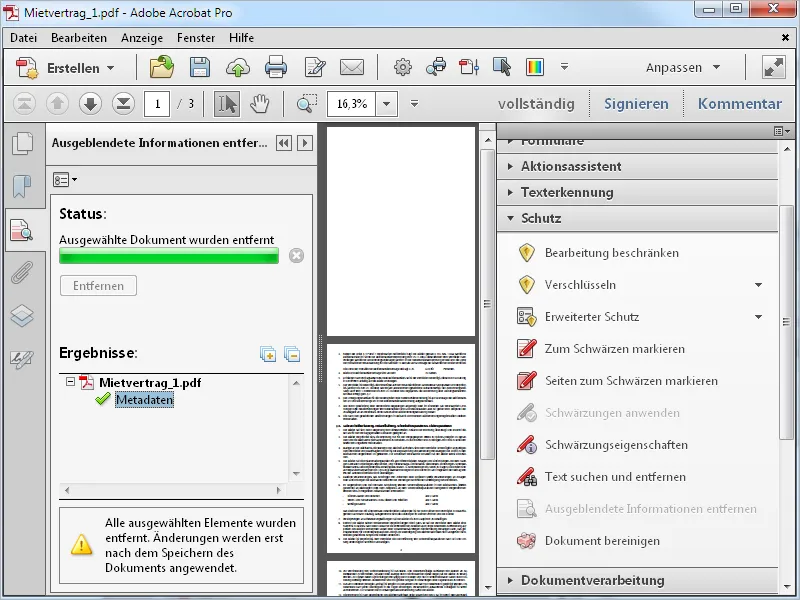The image size is (800, 600).
Task: Open the zoom percentage dropdown arrow
Action: coord(387,104)
